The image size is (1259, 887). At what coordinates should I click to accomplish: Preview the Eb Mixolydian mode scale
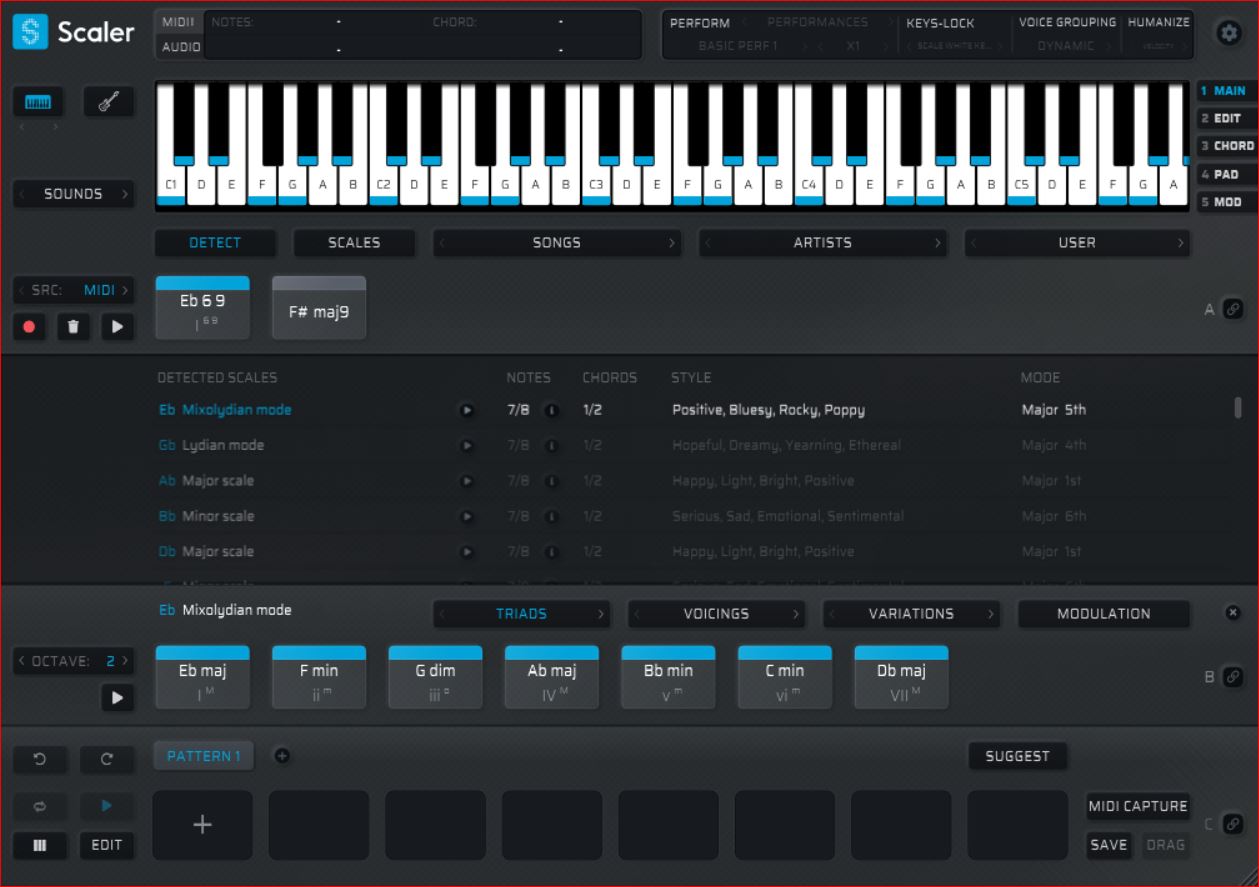tap(465, 410)
